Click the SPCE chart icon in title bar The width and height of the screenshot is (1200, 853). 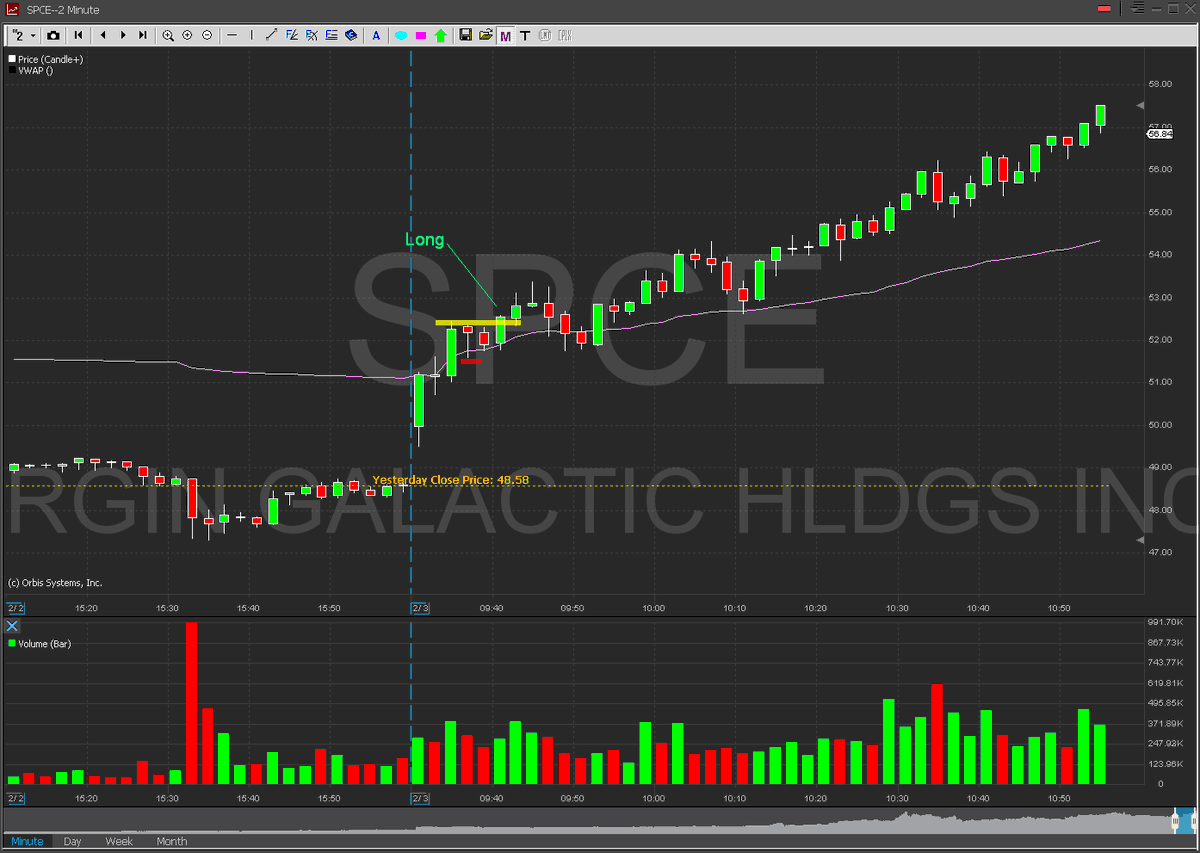(11, 8)
